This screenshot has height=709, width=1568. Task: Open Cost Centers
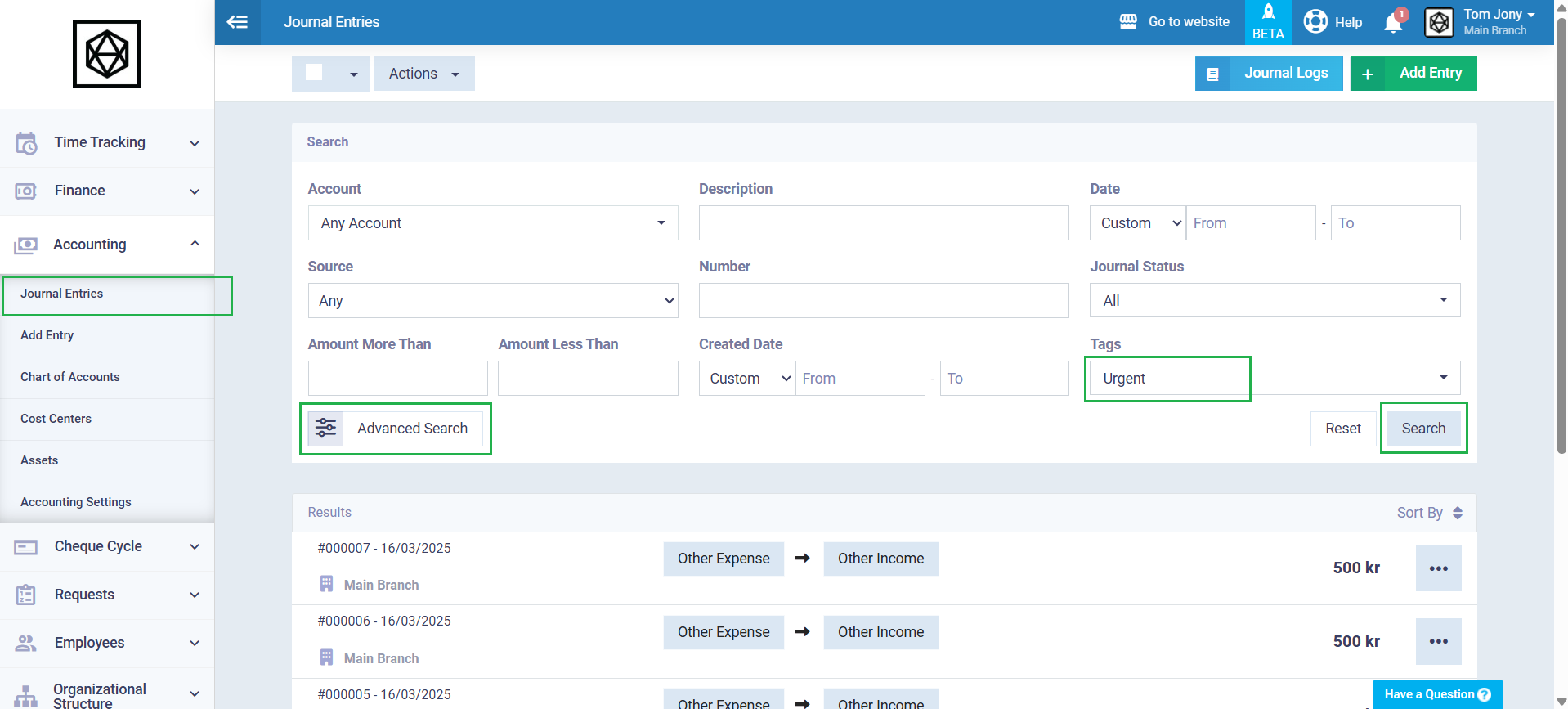tap(107, 419)
